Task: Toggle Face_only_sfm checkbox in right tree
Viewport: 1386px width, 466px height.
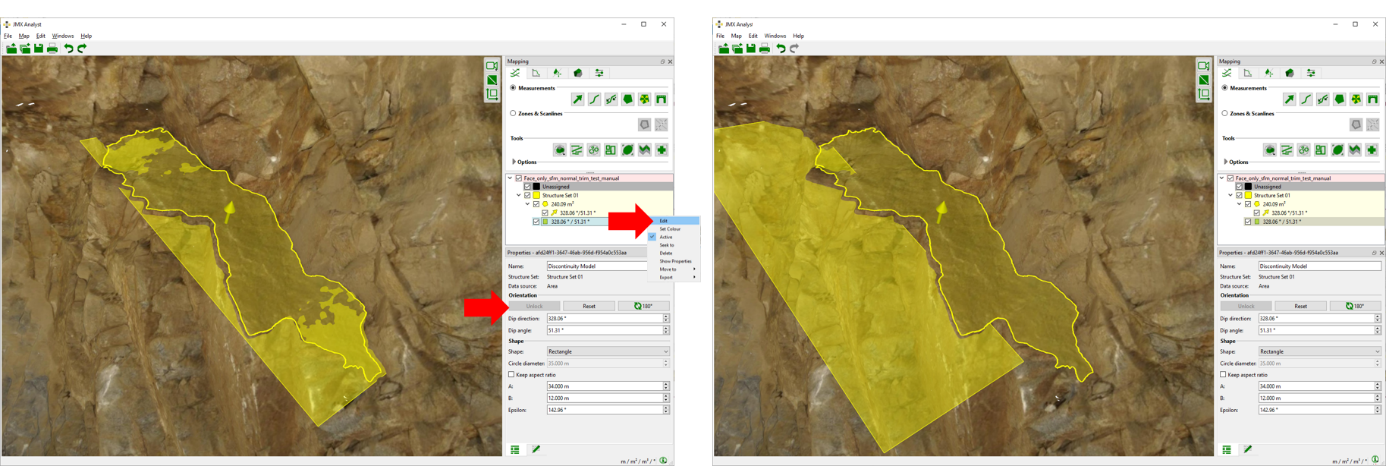Action: click(x=1230, y=178)
